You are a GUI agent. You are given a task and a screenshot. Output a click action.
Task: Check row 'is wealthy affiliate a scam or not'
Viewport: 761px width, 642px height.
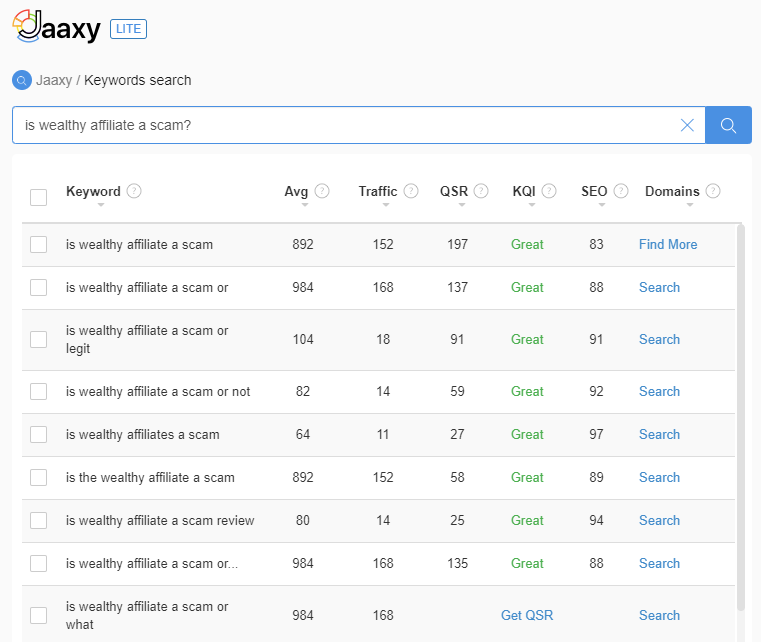[38, 391]
